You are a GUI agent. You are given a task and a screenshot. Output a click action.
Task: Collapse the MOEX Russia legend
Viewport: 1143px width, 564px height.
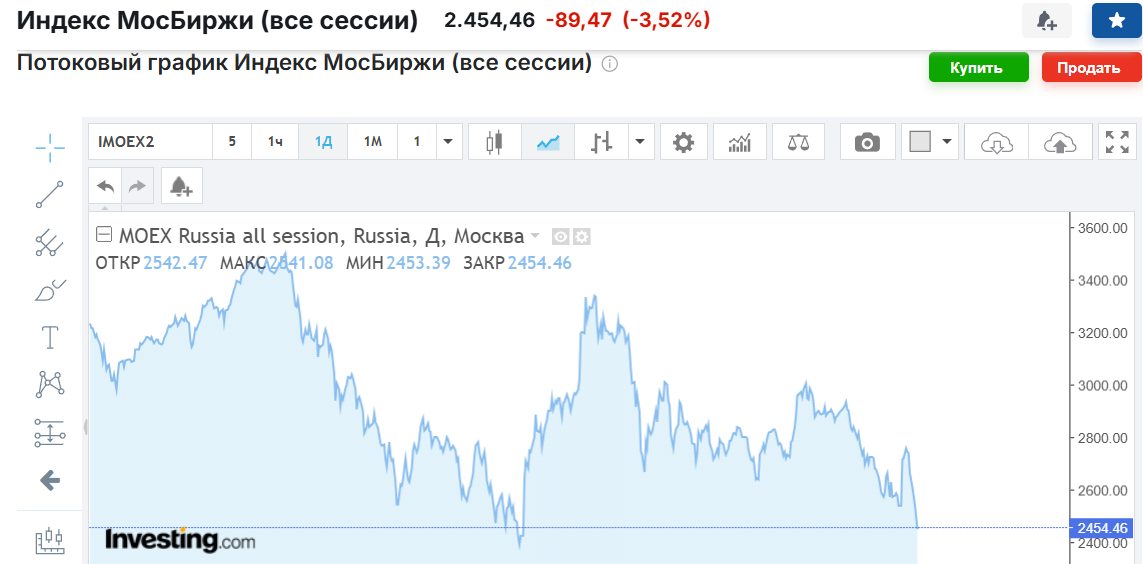click(104, 235)
